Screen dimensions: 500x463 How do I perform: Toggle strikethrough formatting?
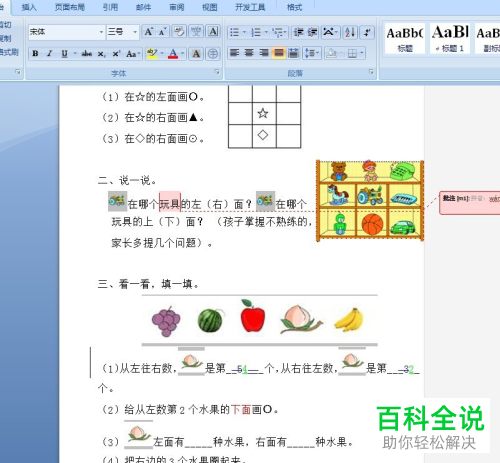coord(87,53)
